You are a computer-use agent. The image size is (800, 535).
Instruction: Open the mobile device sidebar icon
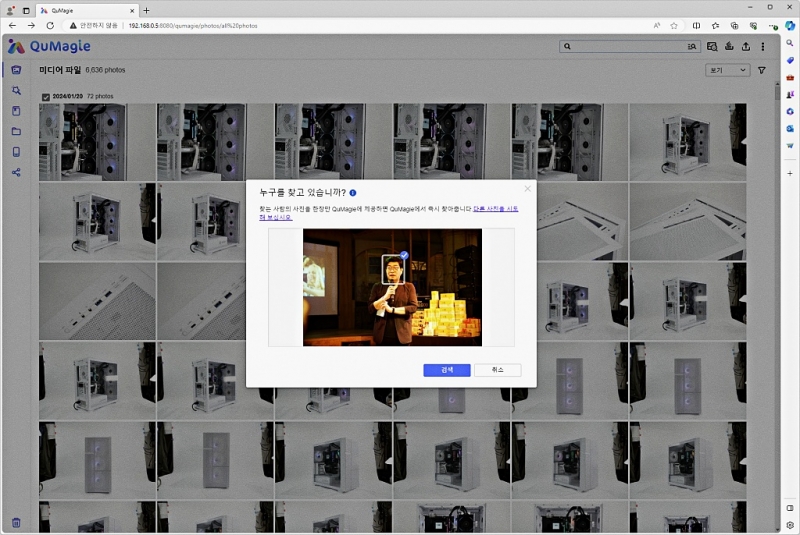16,152
